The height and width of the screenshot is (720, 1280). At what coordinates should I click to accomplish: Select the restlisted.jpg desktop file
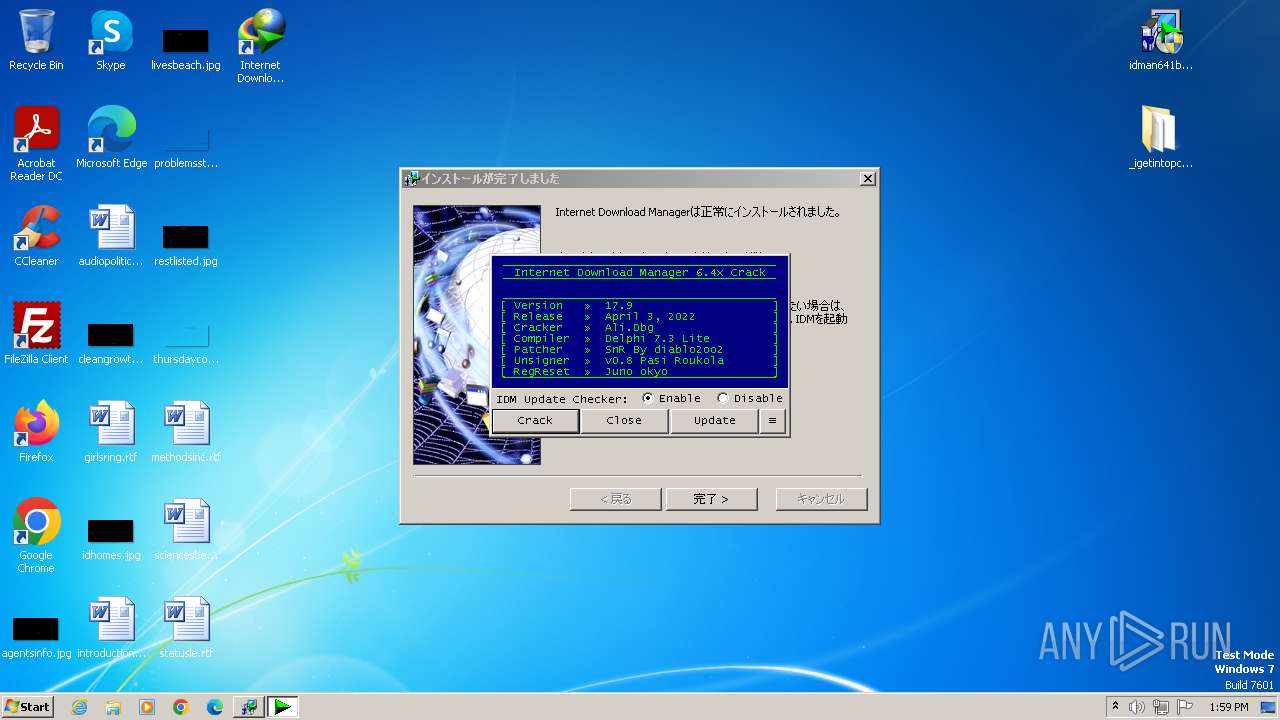tap(186, 244)
